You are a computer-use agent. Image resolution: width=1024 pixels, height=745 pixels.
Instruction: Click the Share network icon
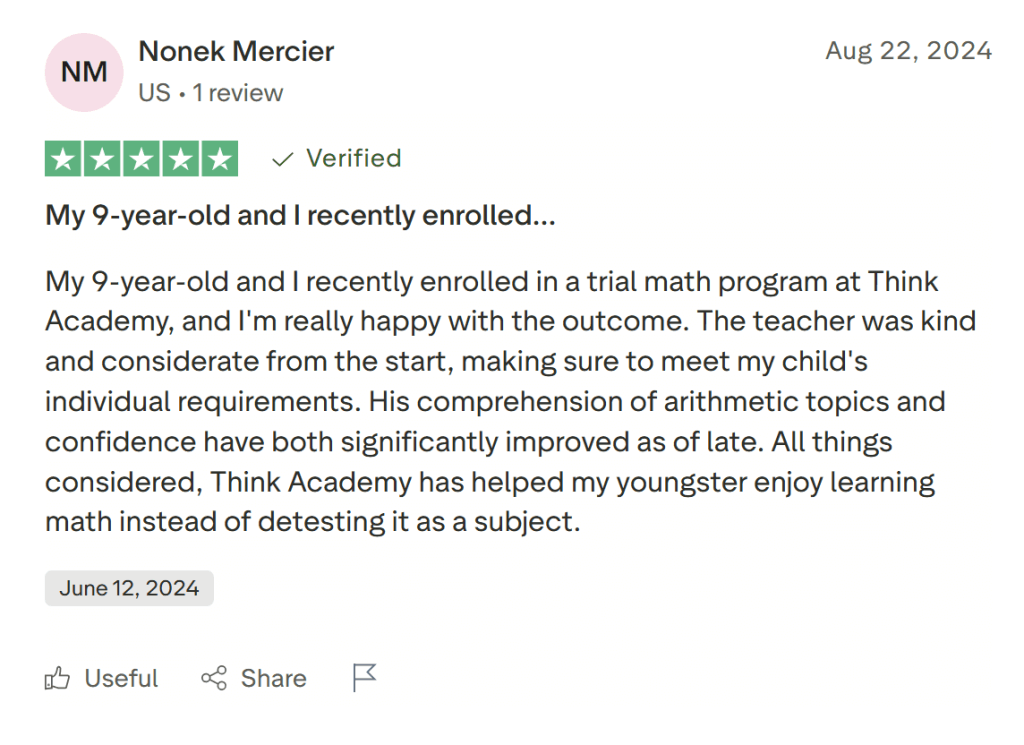pyautogui.click(x=213, y=678)
